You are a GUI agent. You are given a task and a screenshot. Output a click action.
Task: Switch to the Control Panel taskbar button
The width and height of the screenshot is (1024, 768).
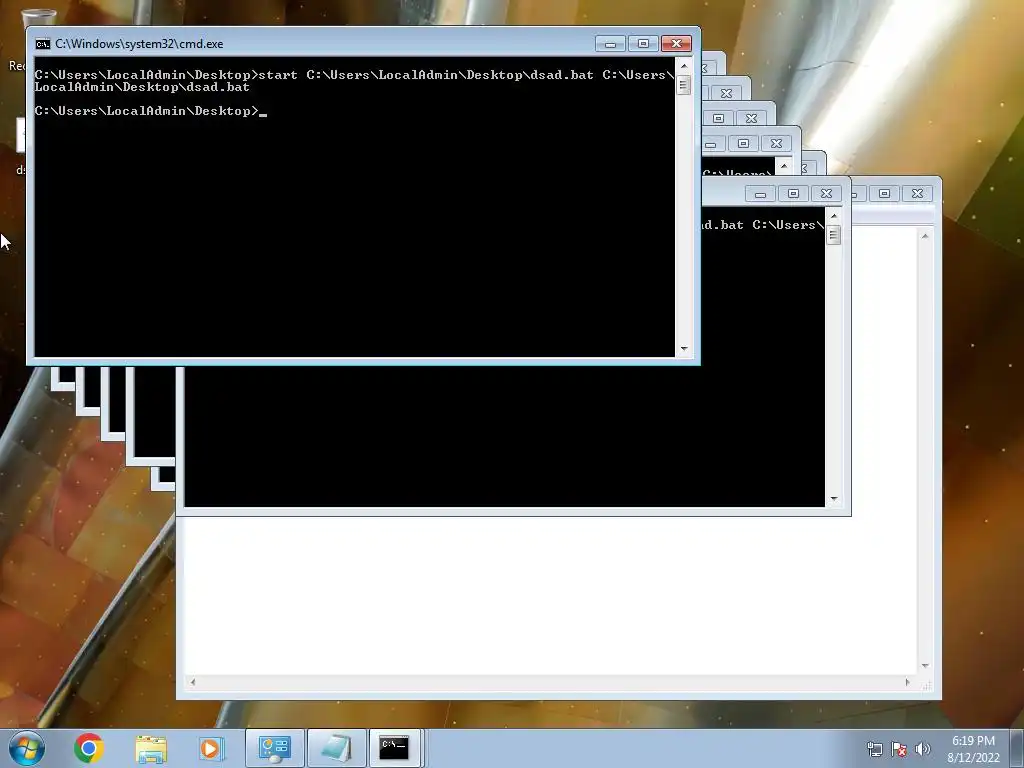(x=275, y=748)
